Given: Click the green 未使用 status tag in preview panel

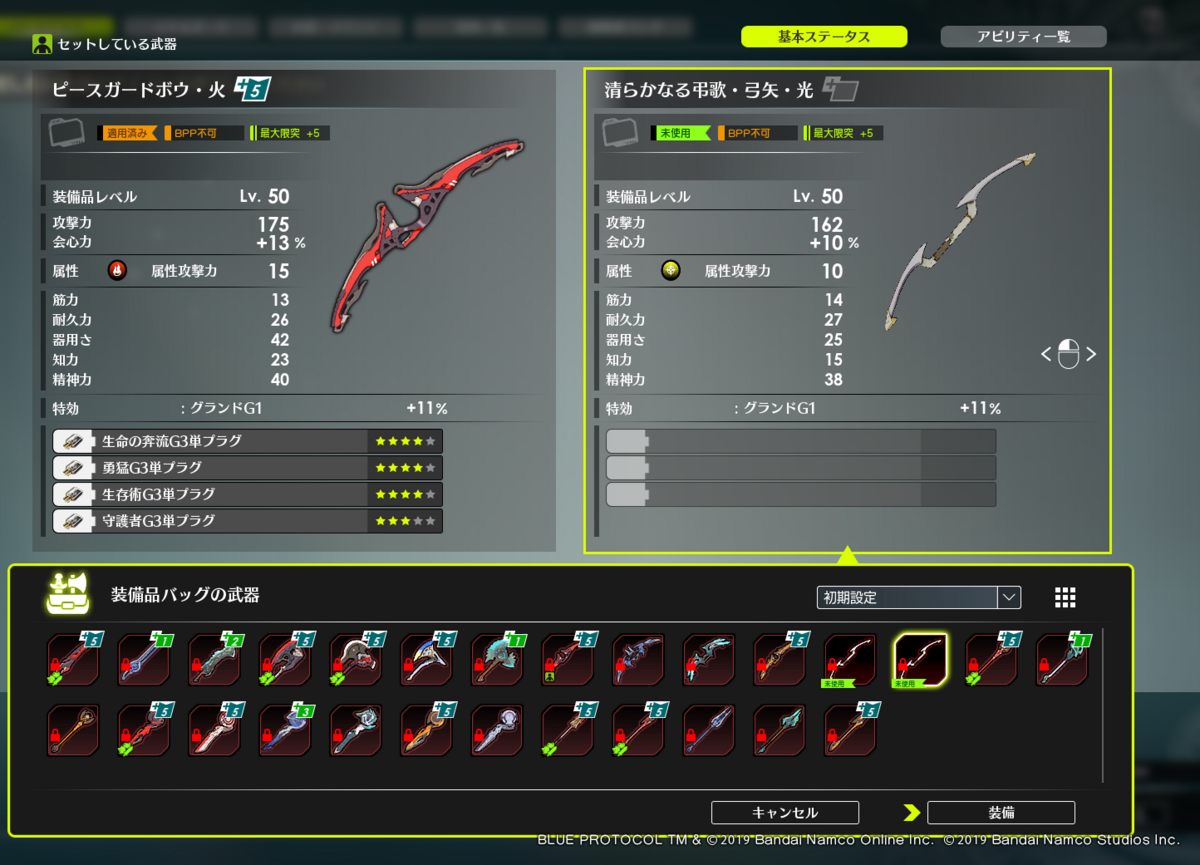Looking at the screenshot, I should pyautogui.click(x=681, y=133).
